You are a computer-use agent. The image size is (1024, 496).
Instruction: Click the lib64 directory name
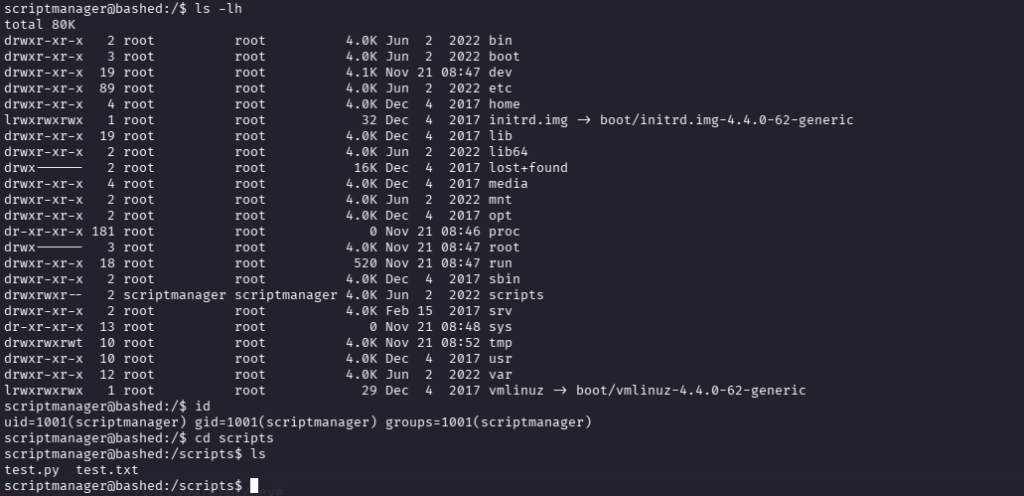click(x=508, y=151)
